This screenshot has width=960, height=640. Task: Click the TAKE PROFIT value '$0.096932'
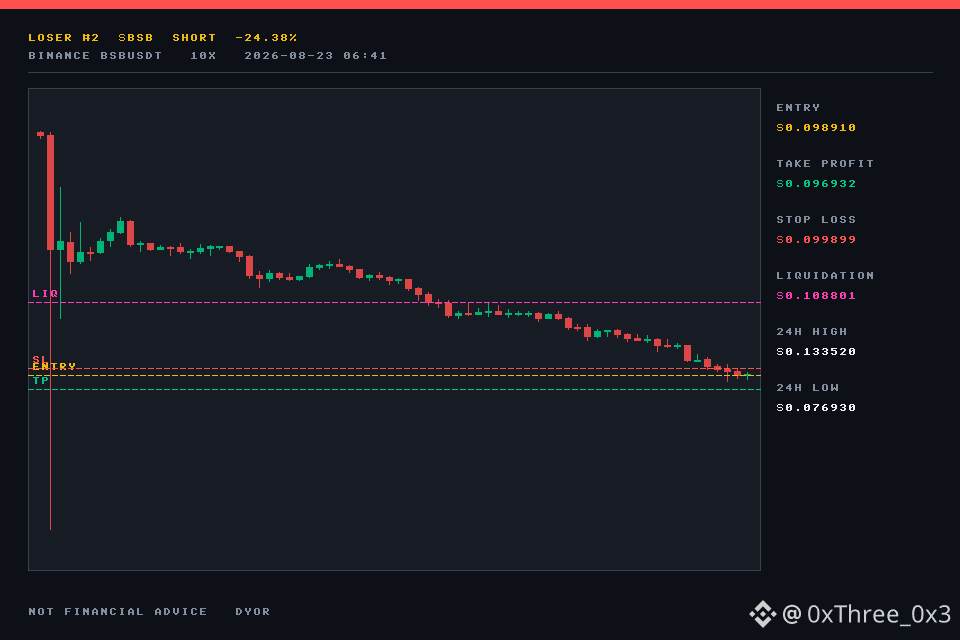pos(816,184)
